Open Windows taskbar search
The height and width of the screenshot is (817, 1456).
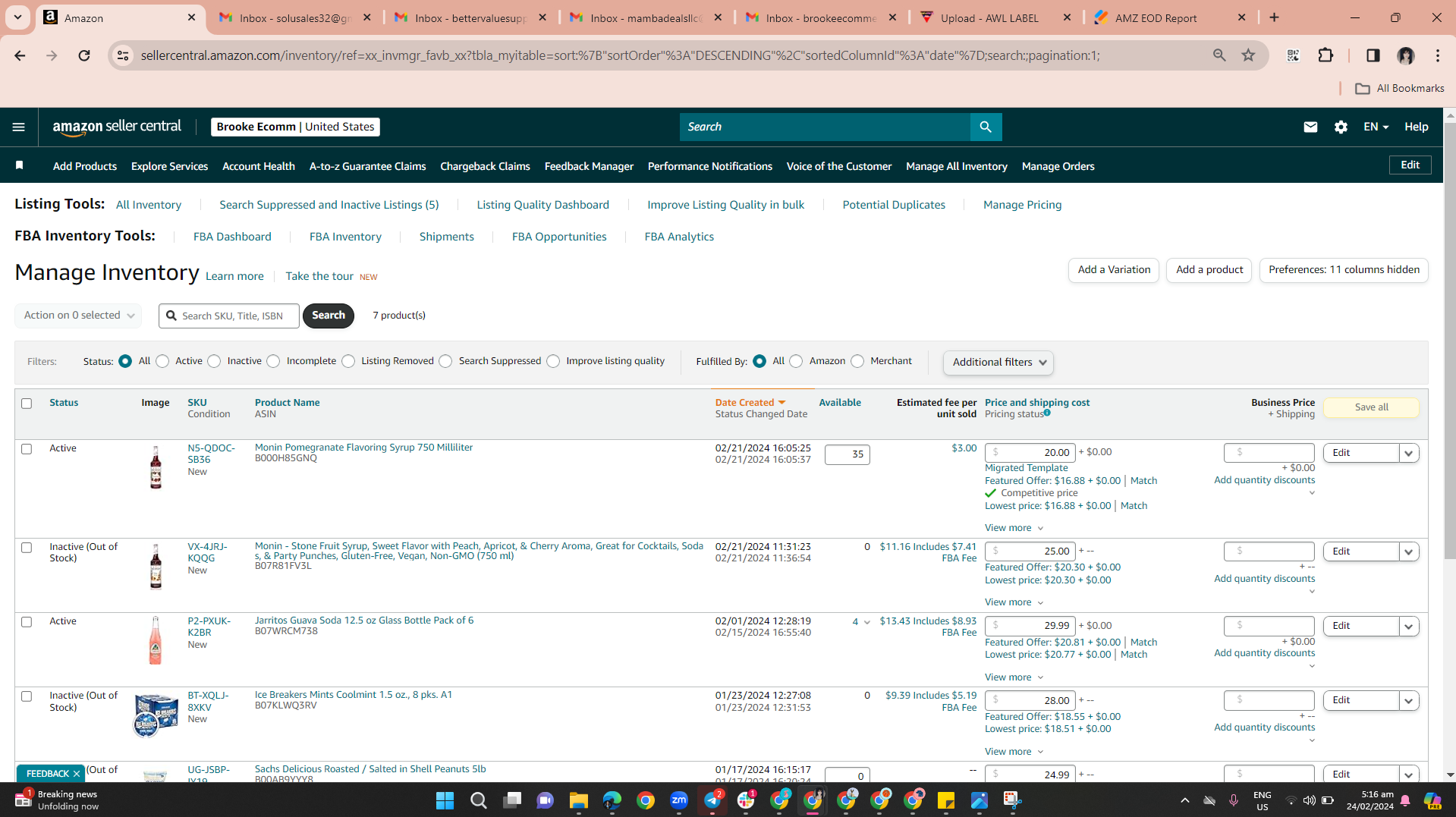478,800
